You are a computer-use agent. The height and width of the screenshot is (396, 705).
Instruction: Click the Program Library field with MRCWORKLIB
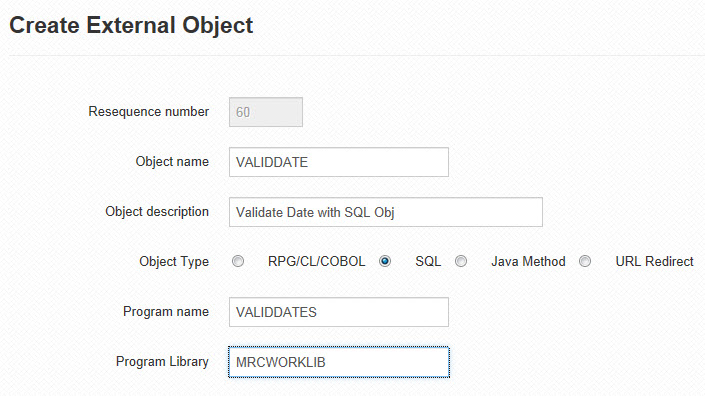[x=339, y=362]
